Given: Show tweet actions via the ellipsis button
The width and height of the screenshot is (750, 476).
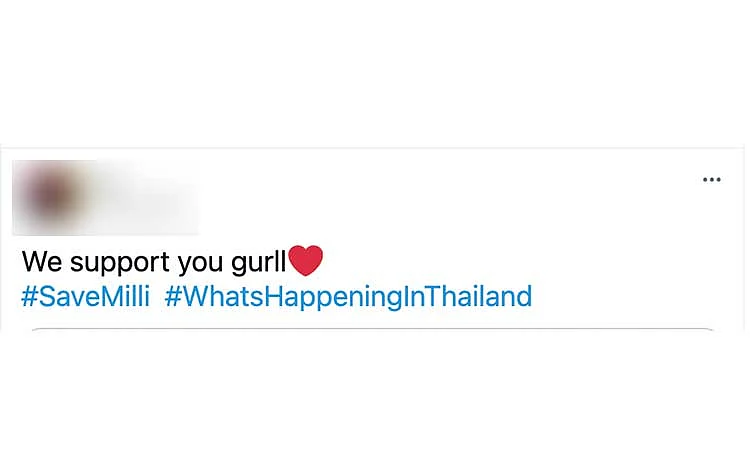Looking at the screenshot, I should 712,180.
